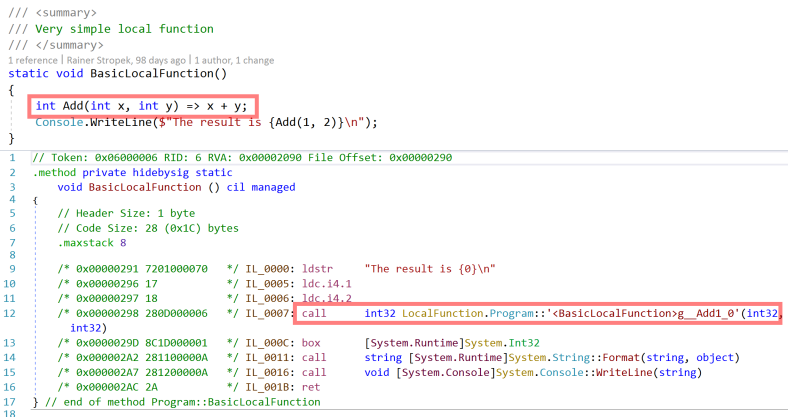Click 'WriteLine' method reference on IL line 15
This screenshot has height=417, width=788.
coord(624,373)
